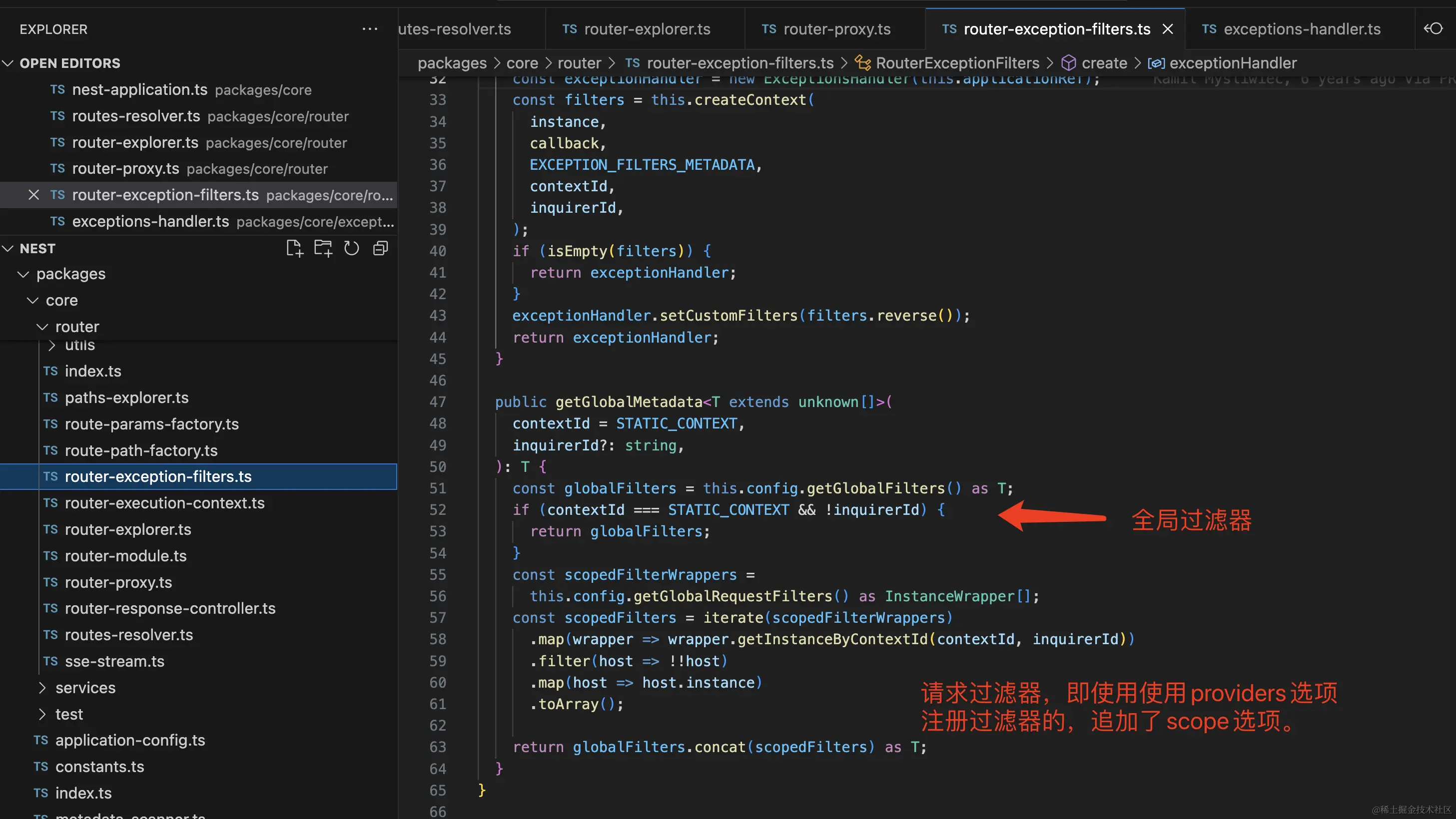The width and height of the screenshot is (1456, 819).
Task: Close the router-exception-filters.ts tab
Action: [1168, 29]
